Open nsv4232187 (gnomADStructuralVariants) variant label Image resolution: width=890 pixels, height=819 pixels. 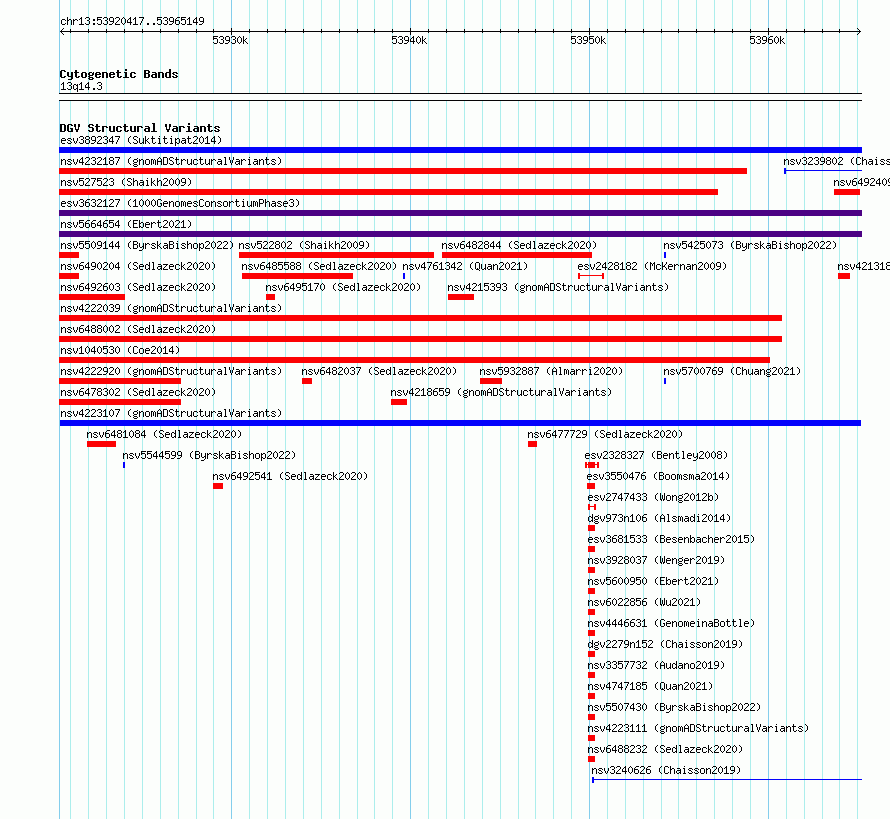point(171,161)
